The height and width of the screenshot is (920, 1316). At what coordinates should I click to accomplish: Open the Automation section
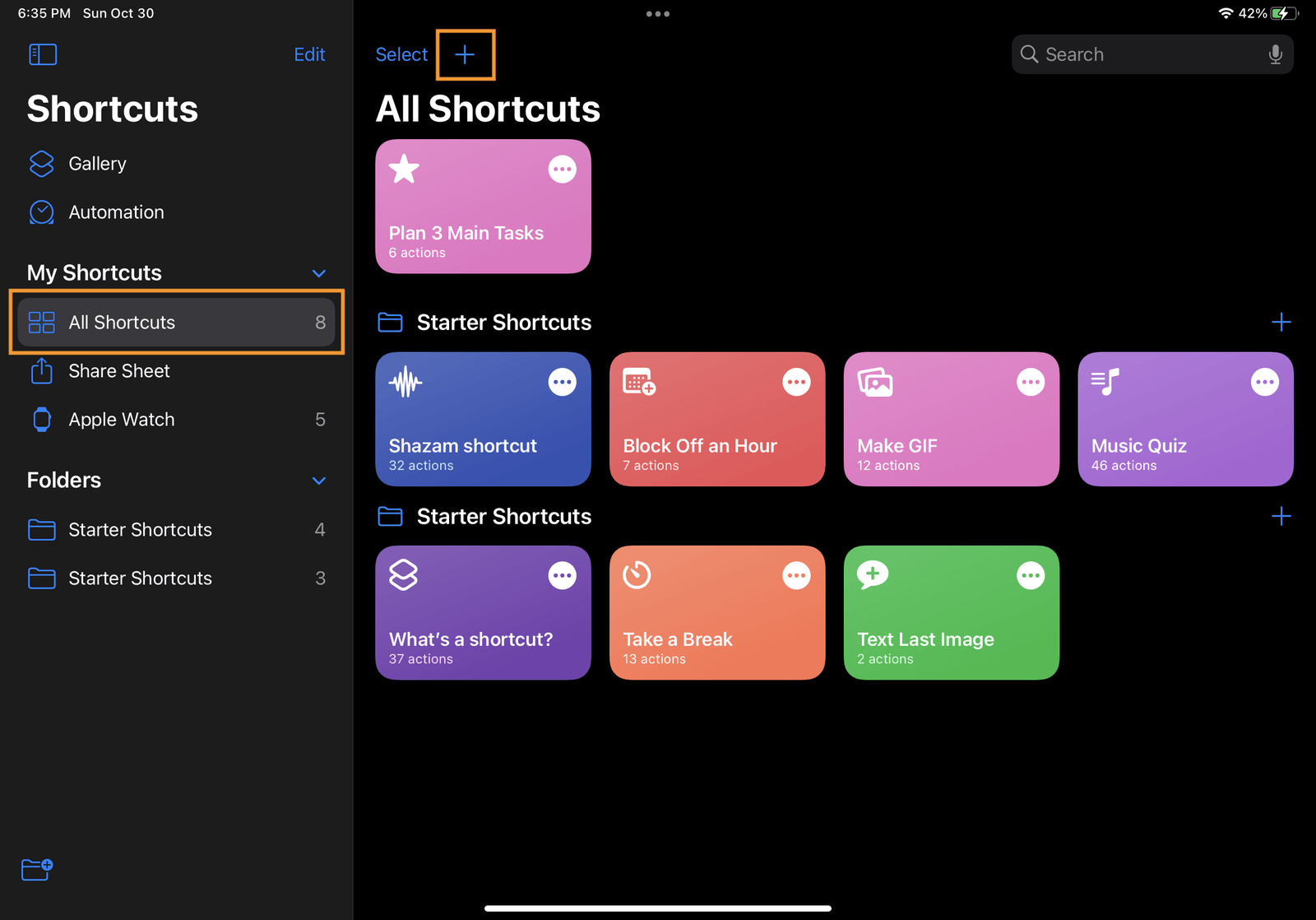pos(116,211)
